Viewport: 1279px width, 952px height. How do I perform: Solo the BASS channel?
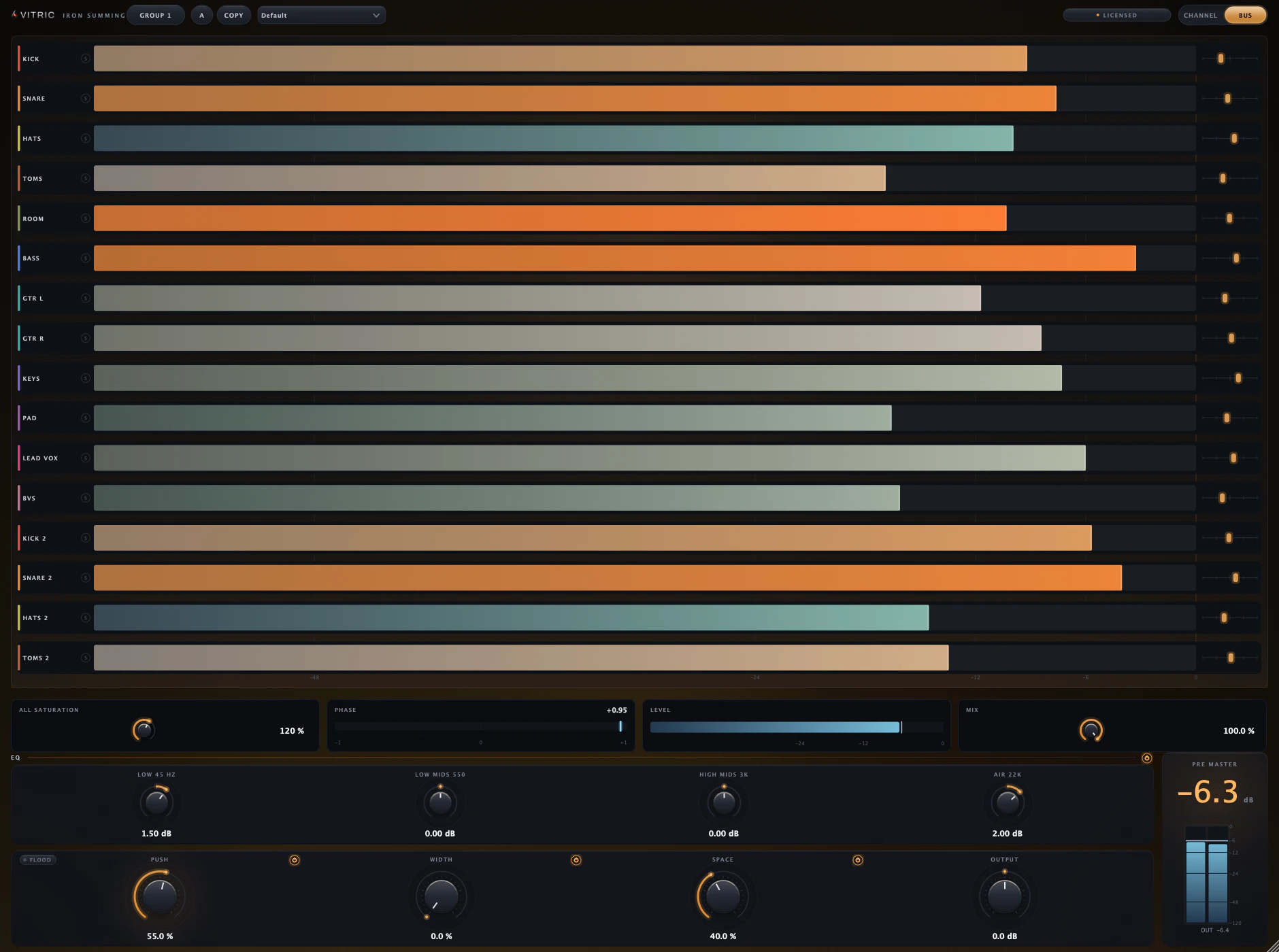point(85,258)
